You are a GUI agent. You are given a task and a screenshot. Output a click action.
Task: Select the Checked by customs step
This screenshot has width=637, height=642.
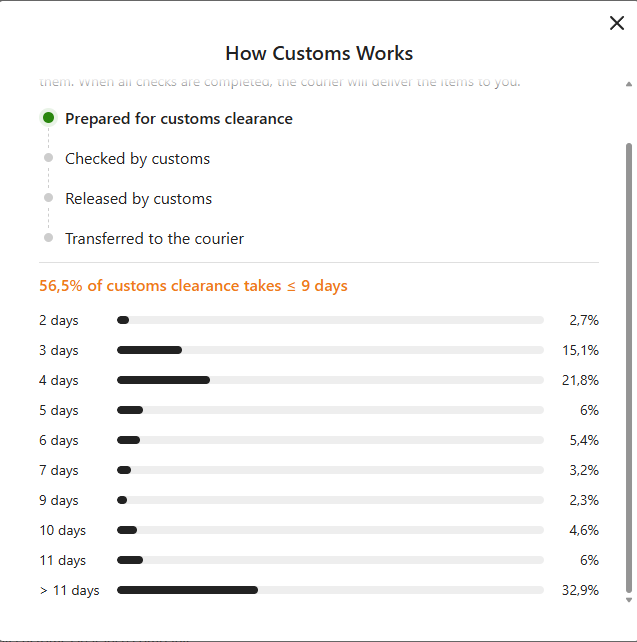pos(138,159)
